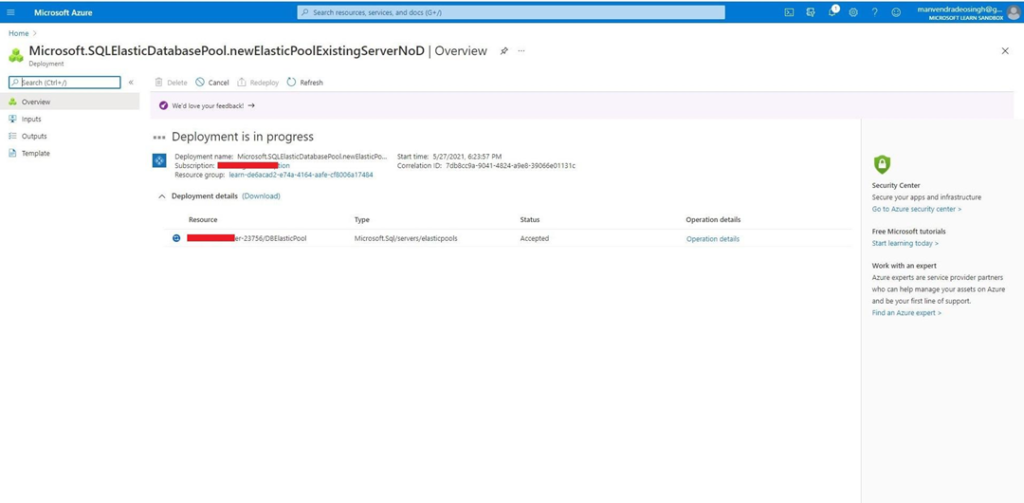This screenshot has width=1024, height=503.
Task: Cancel the deployment
Action: click(x=212, y=82)
